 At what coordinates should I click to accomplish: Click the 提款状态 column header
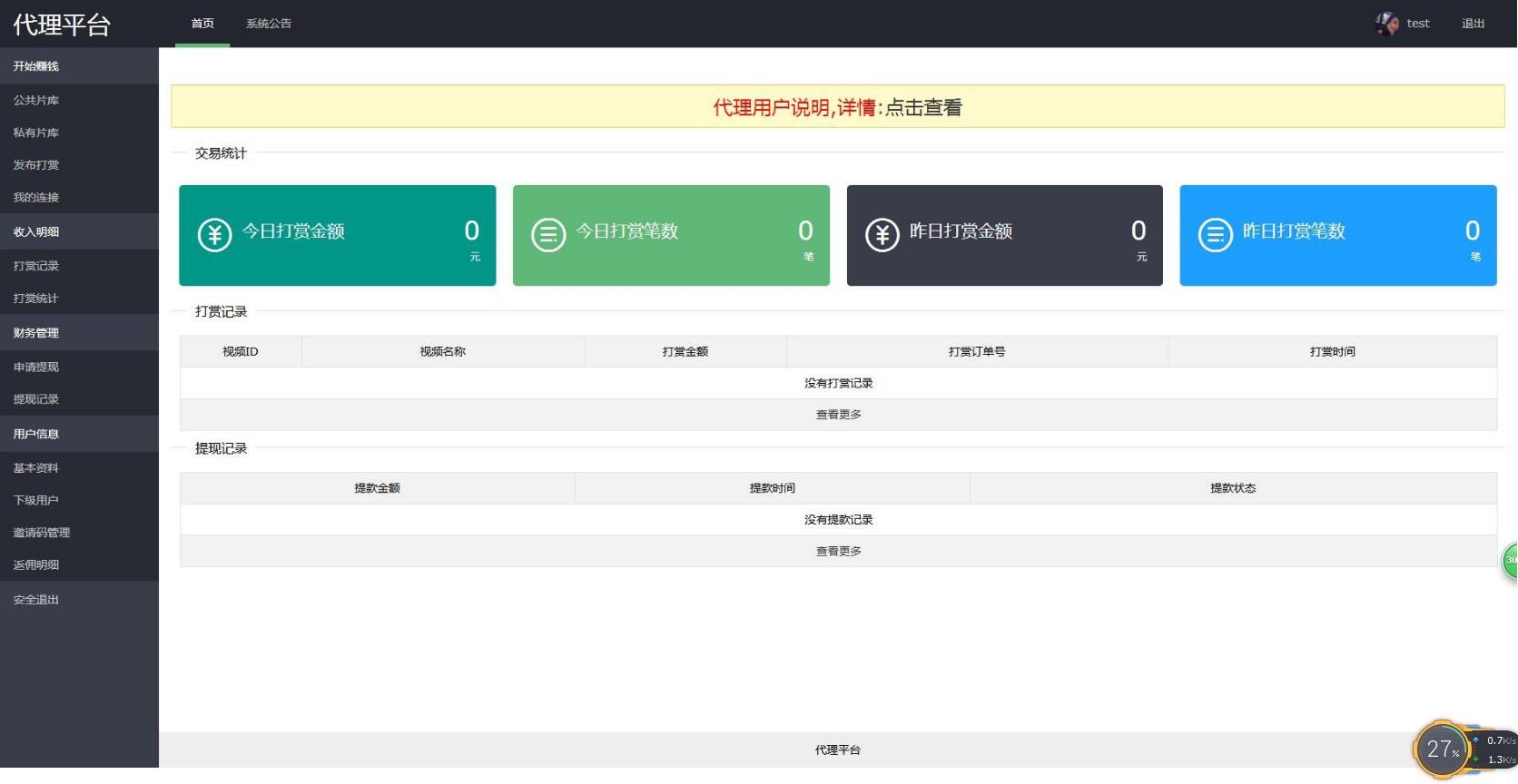1233,488
